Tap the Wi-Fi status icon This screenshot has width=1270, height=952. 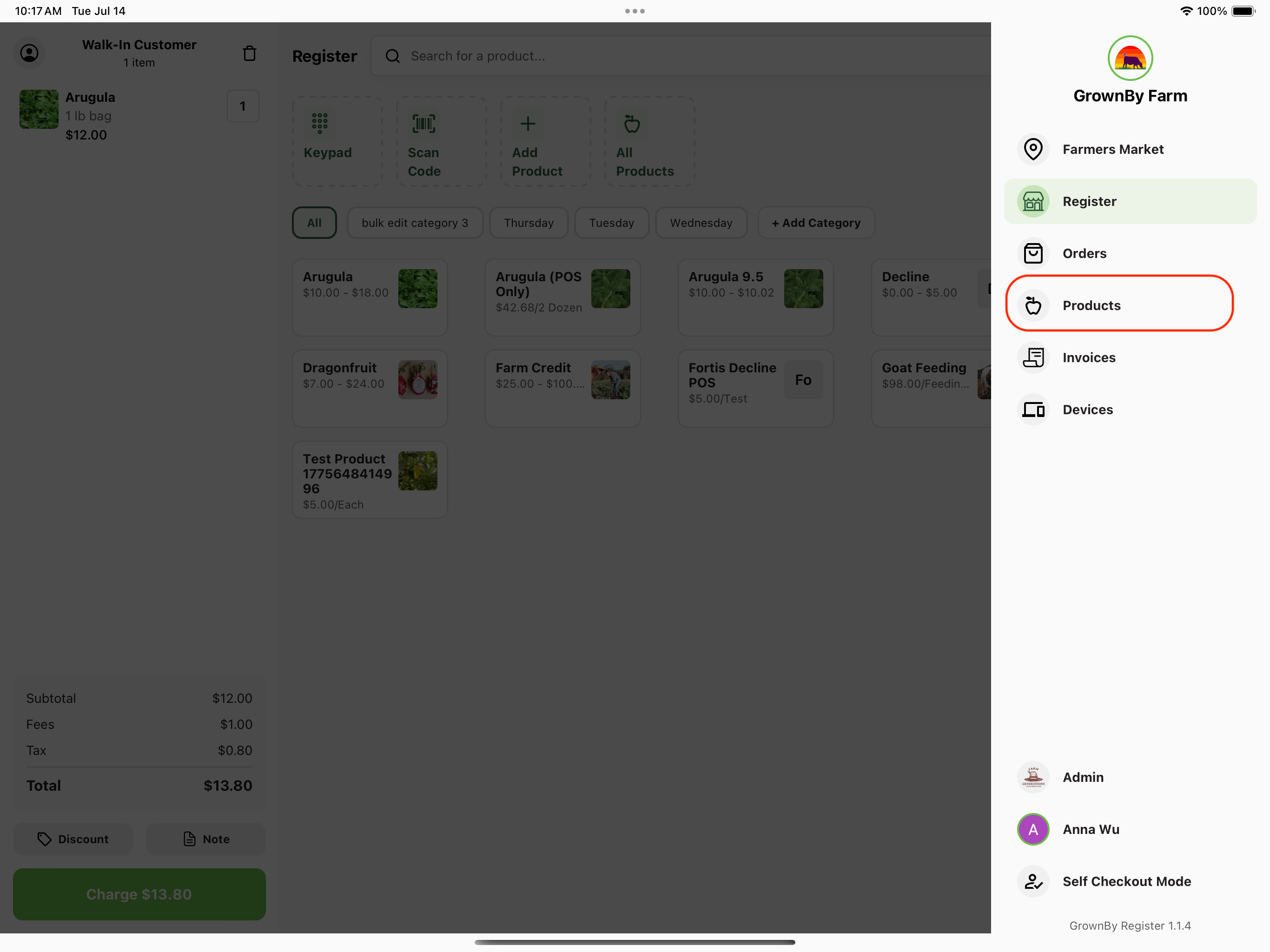(1186, 11)
